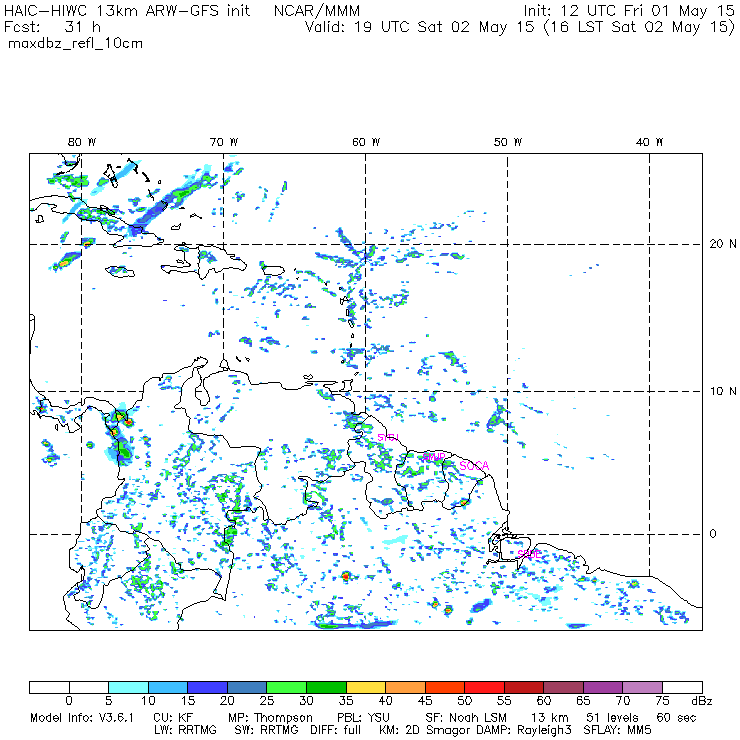
Task: Click the NCAR/MMM header text
Action: (317, 11)
